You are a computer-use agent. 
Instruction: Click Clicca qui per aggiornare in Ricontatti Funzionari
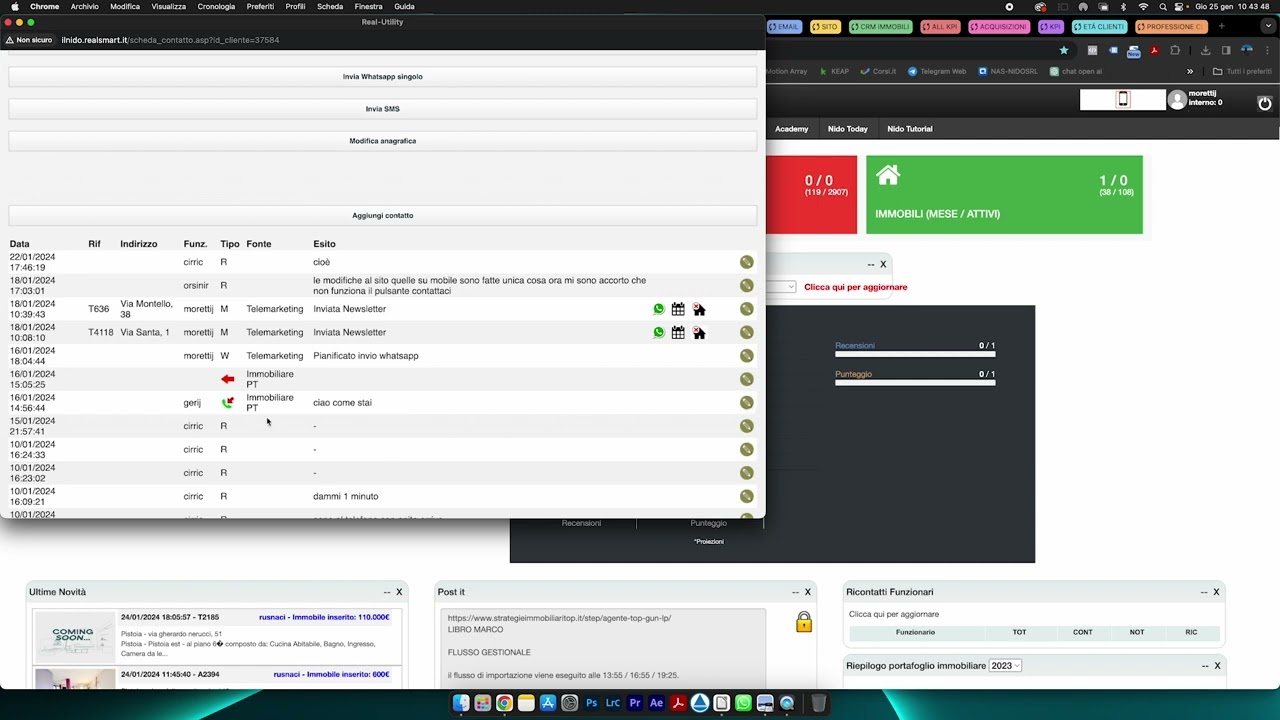[x=894, y=614]
